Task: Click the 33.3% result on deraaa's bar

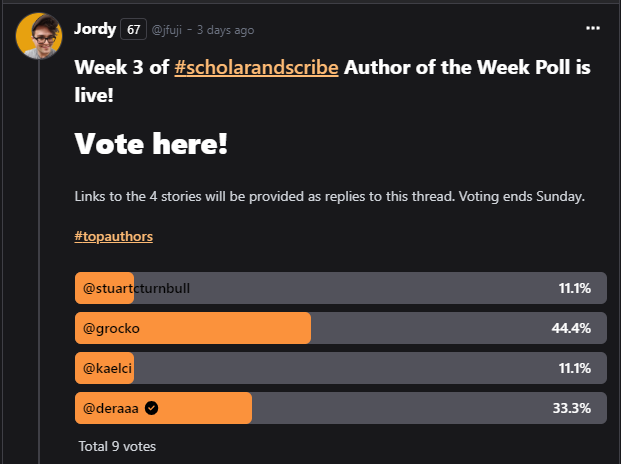Action: pos(571,408)
